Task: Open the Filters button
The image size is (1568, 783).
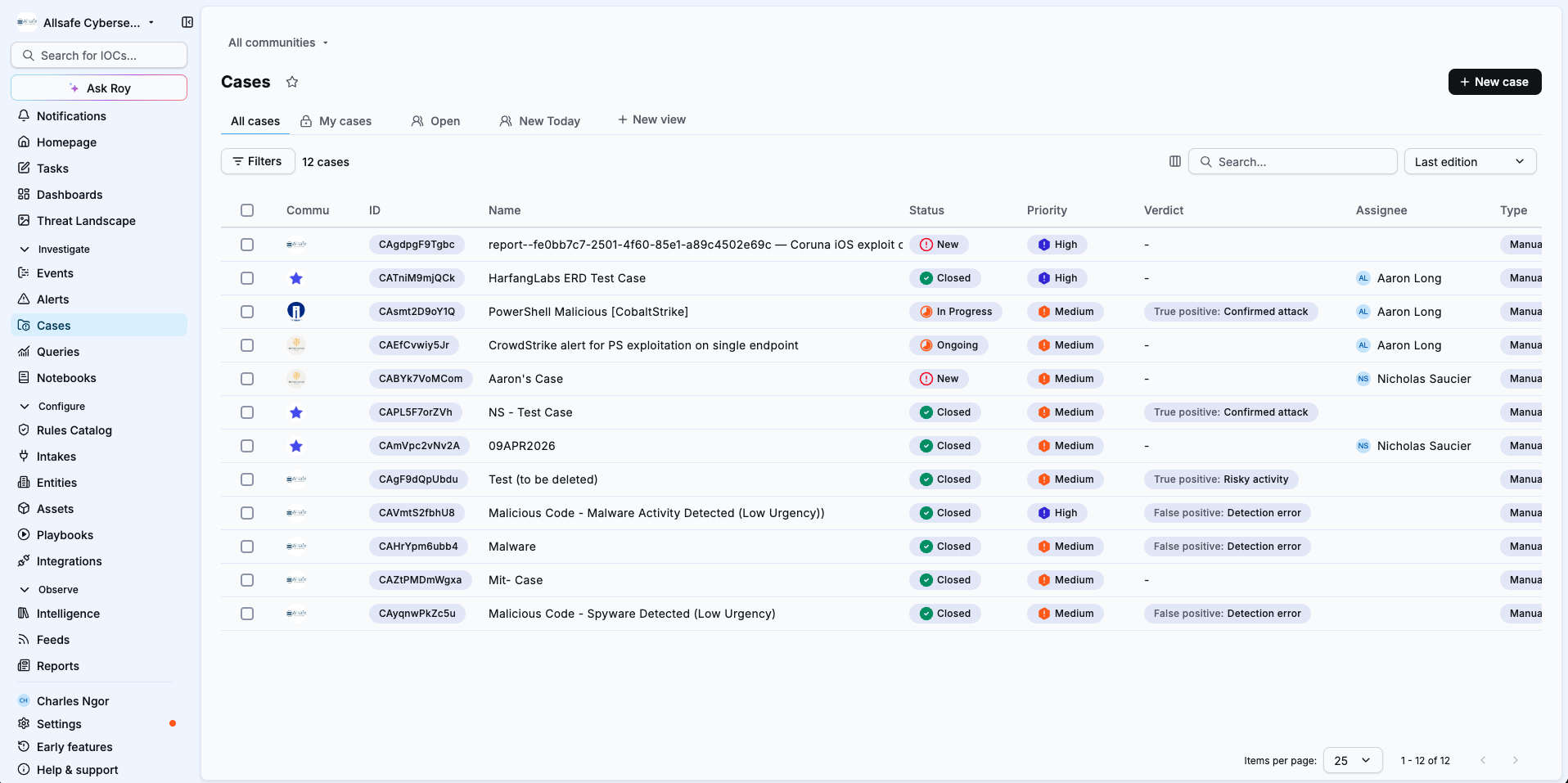Action: pyautogui.click(x=258, y=161)
